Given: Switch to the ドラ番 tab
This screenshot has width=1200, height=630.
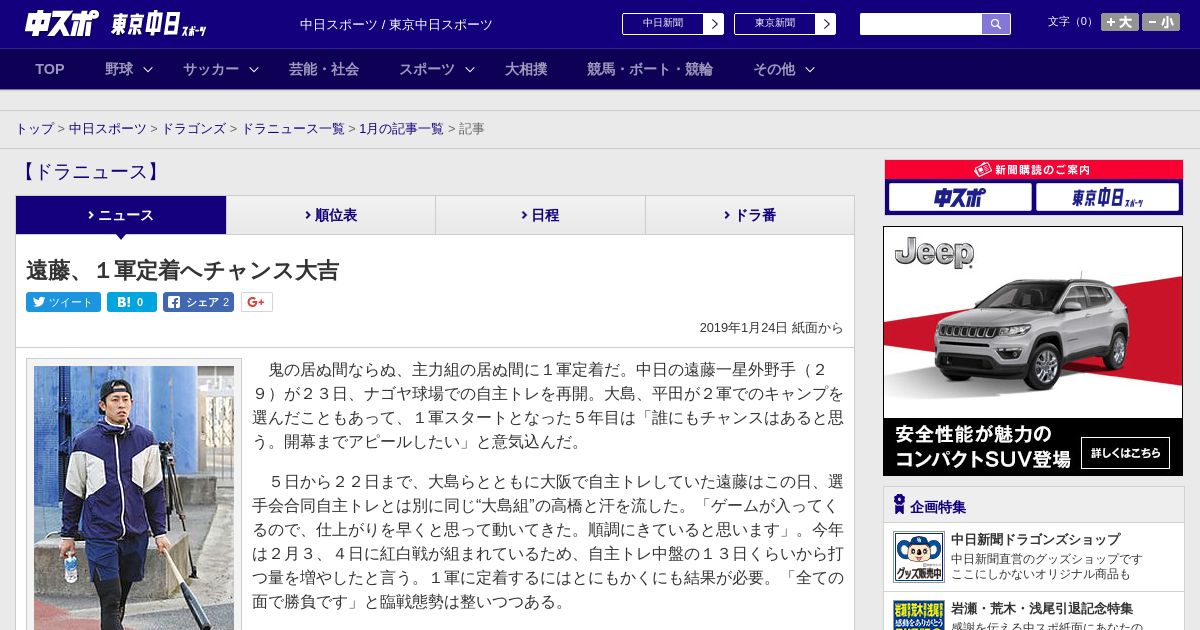Looking at the screenshot, I should [750, 215].
